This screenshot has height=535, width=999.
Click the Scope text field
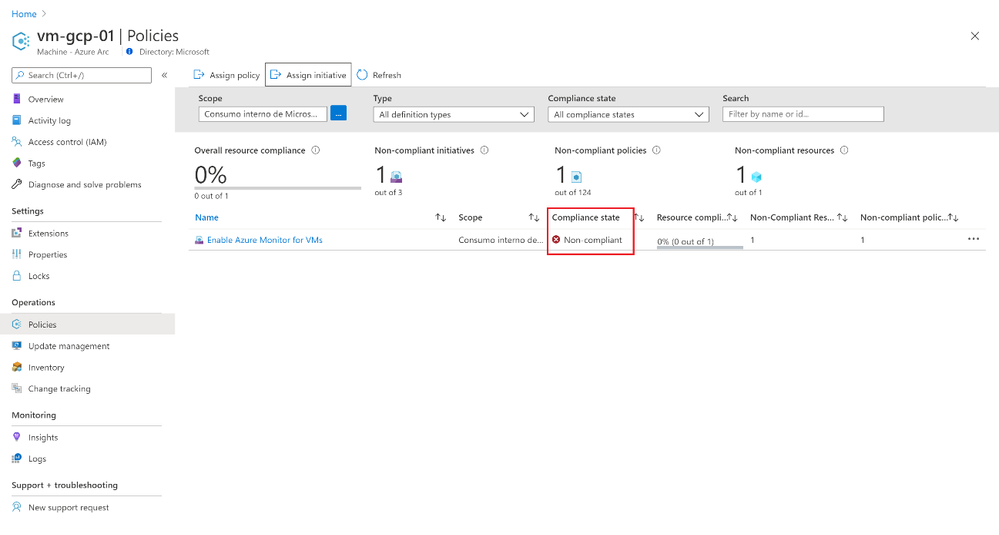[x=262, y=114]
